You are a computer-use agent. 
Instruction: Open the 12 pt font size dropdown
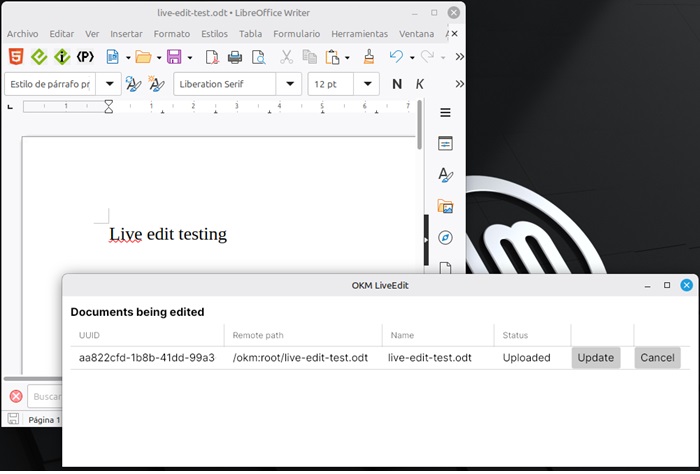367,84
